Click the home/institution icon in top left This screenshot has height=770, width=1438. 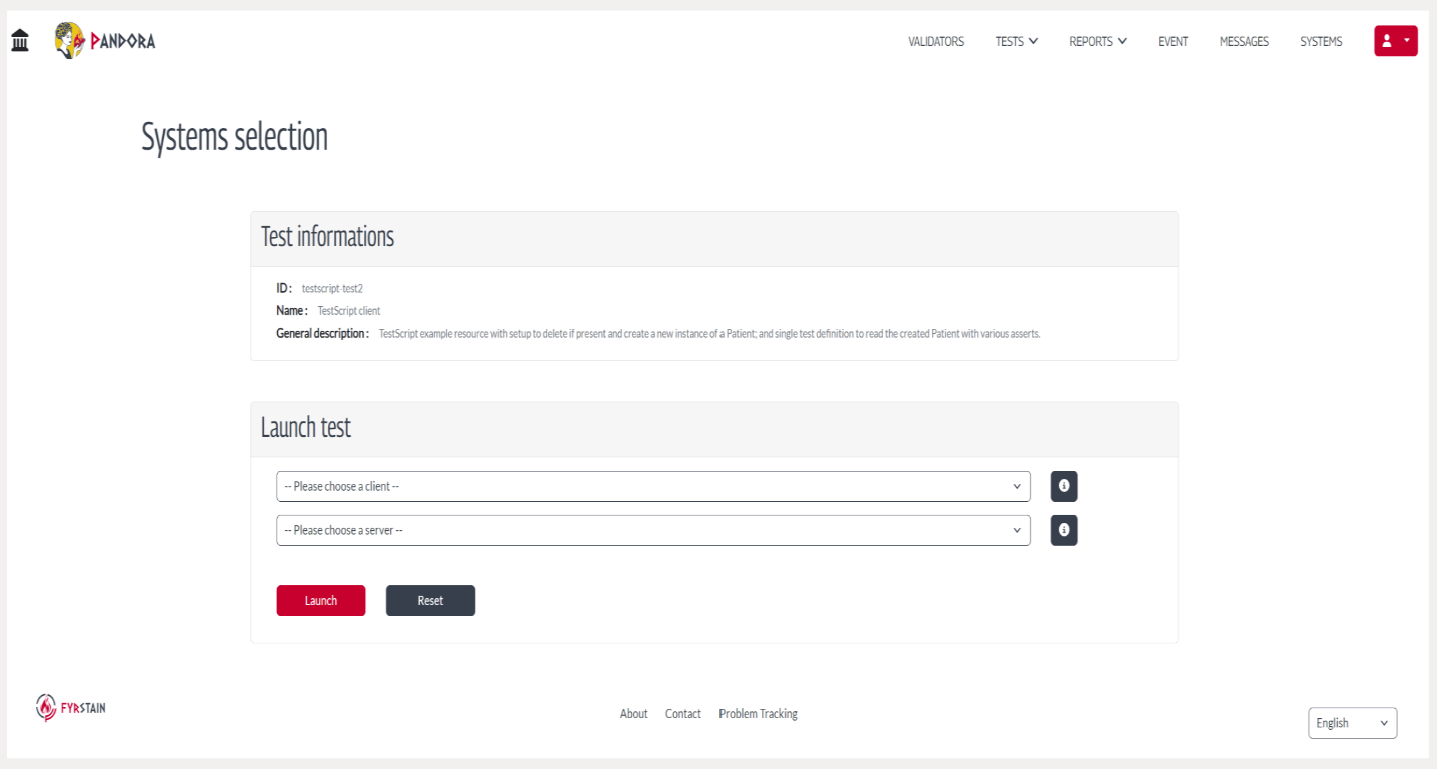tap(20, 39)
